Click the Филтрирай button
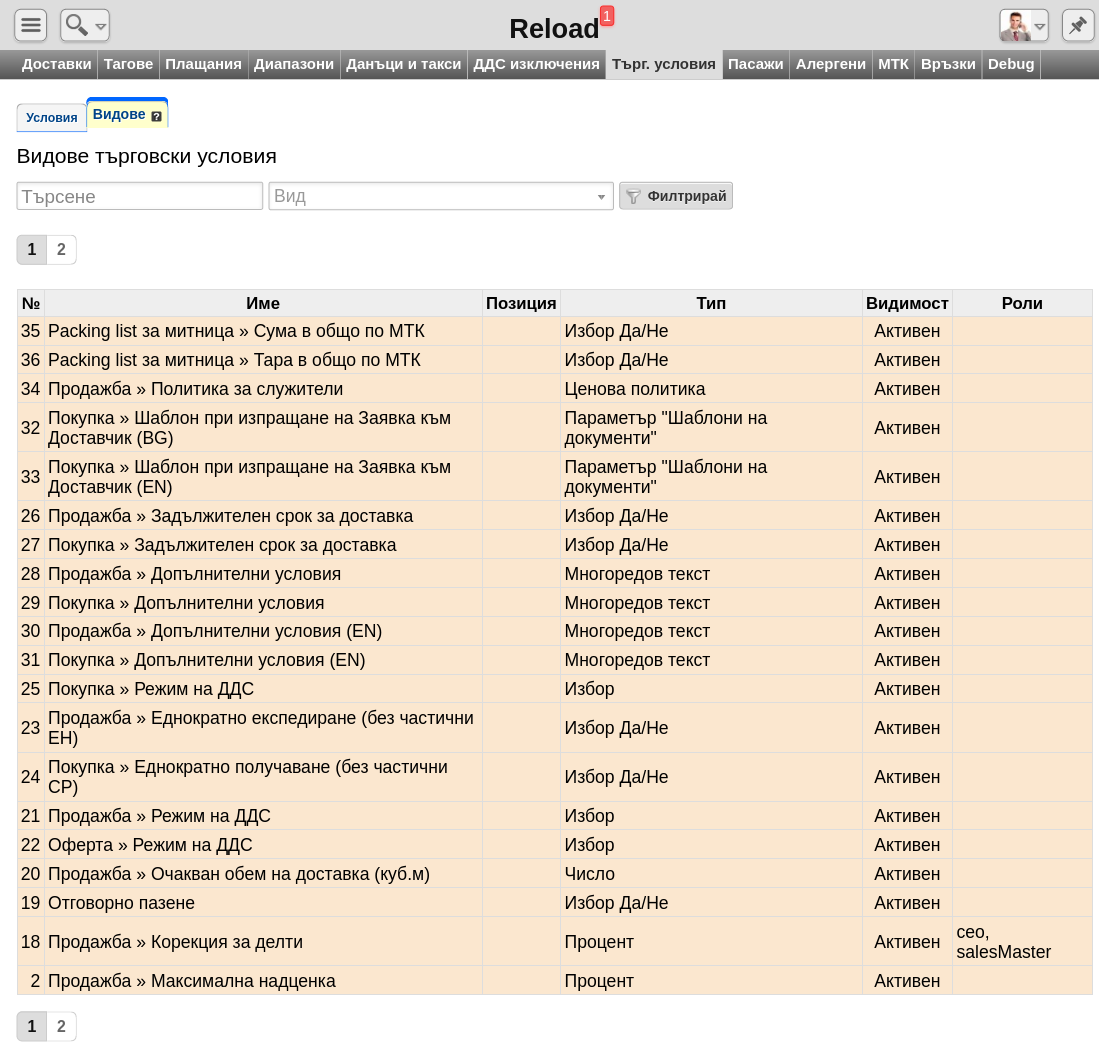Screen dimensions: 1099x1057 pos(676,196)
